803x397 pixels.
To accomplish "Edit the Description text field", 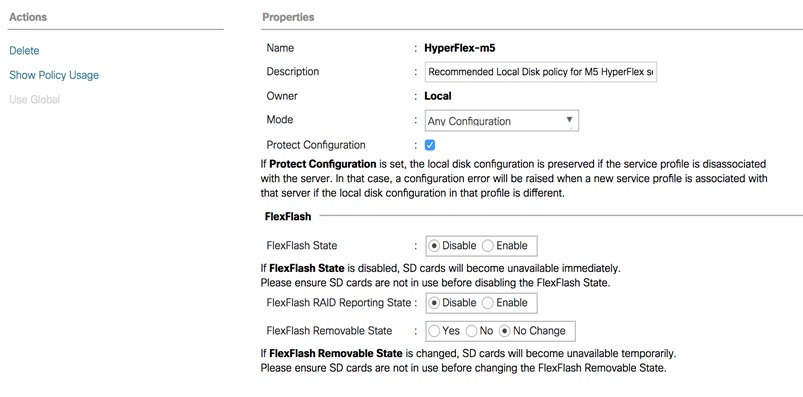I will point(541,72).
